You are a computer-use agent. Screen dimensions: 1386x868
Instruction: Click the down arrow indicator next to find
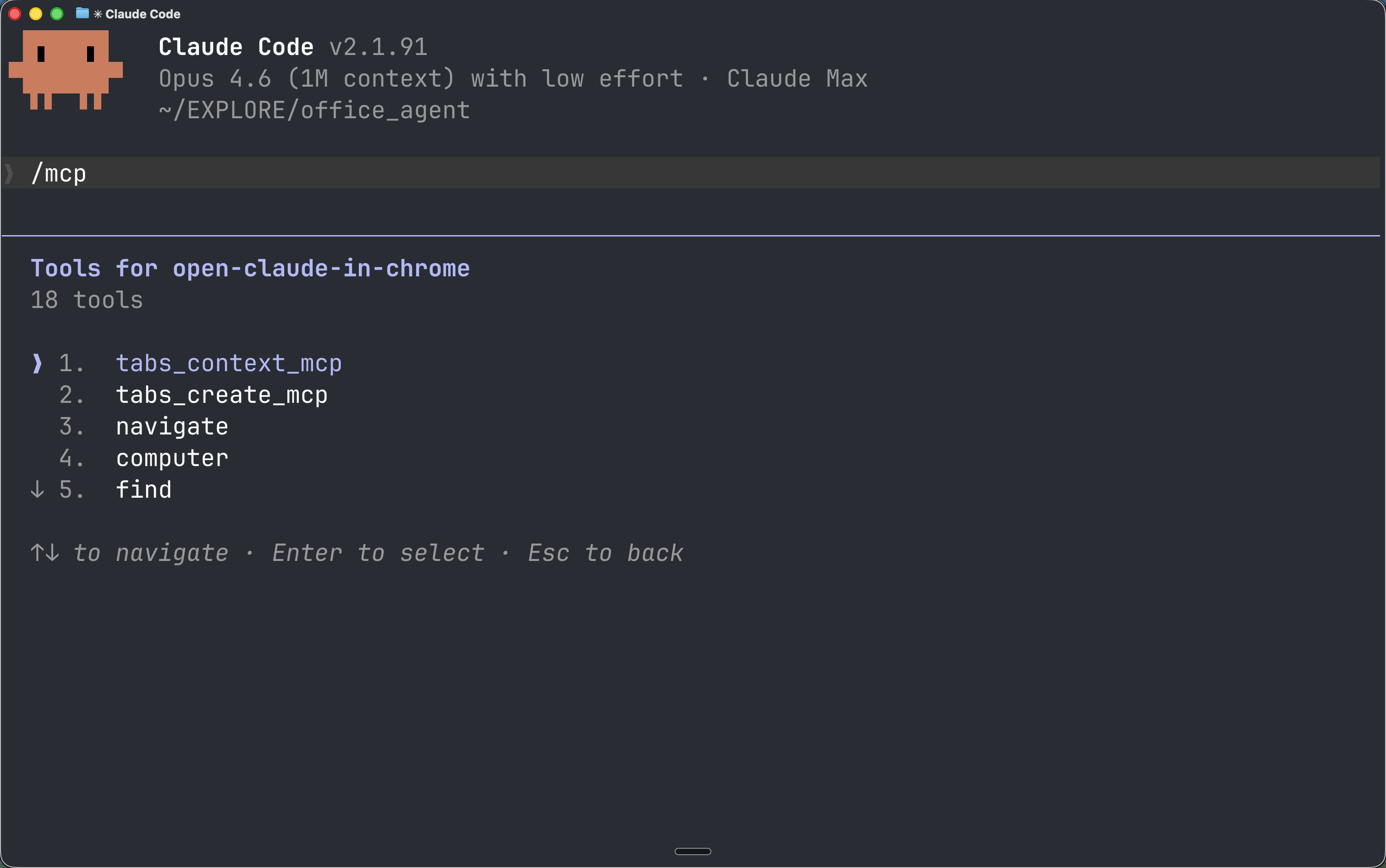37,489
